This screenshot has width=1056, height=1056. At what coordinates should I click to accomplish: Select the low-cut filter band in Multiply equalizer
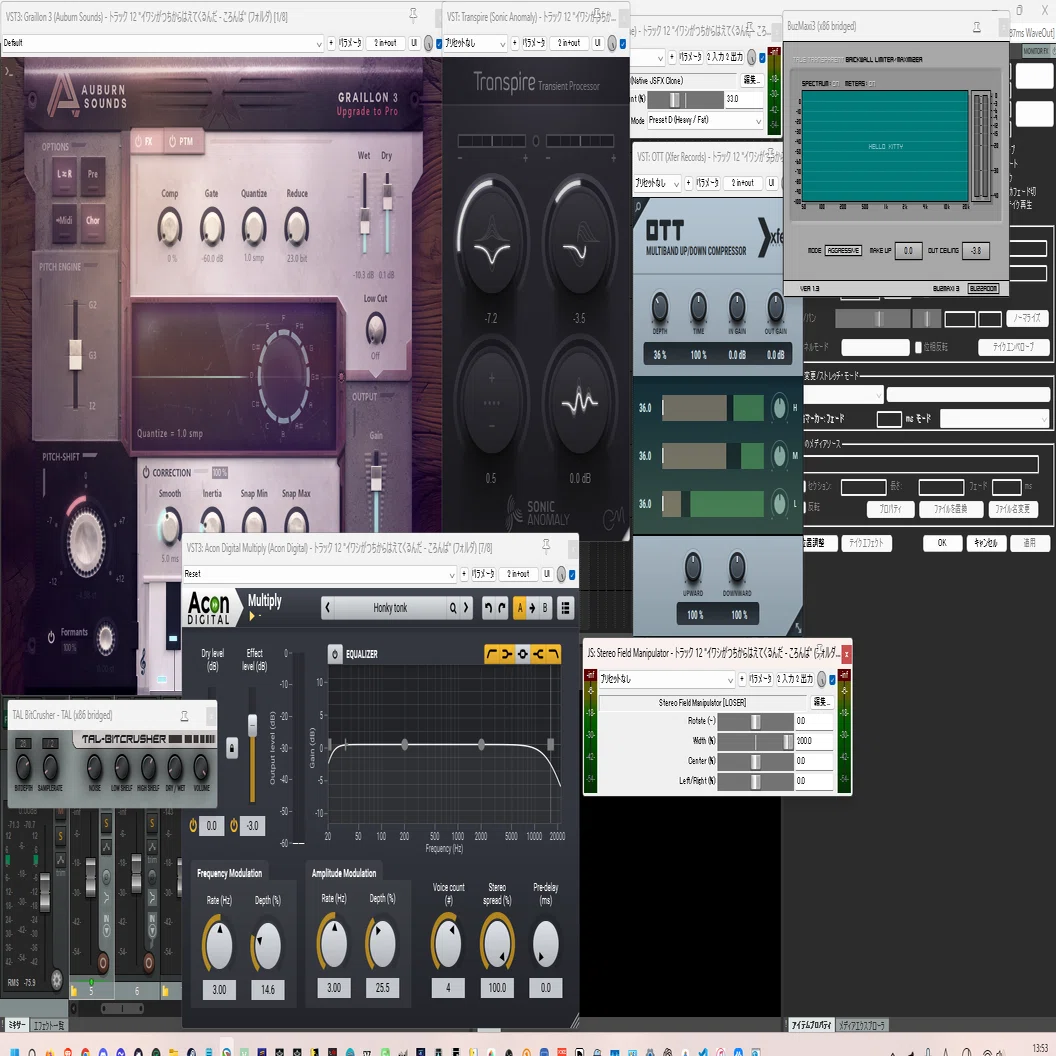pos(492,654)
